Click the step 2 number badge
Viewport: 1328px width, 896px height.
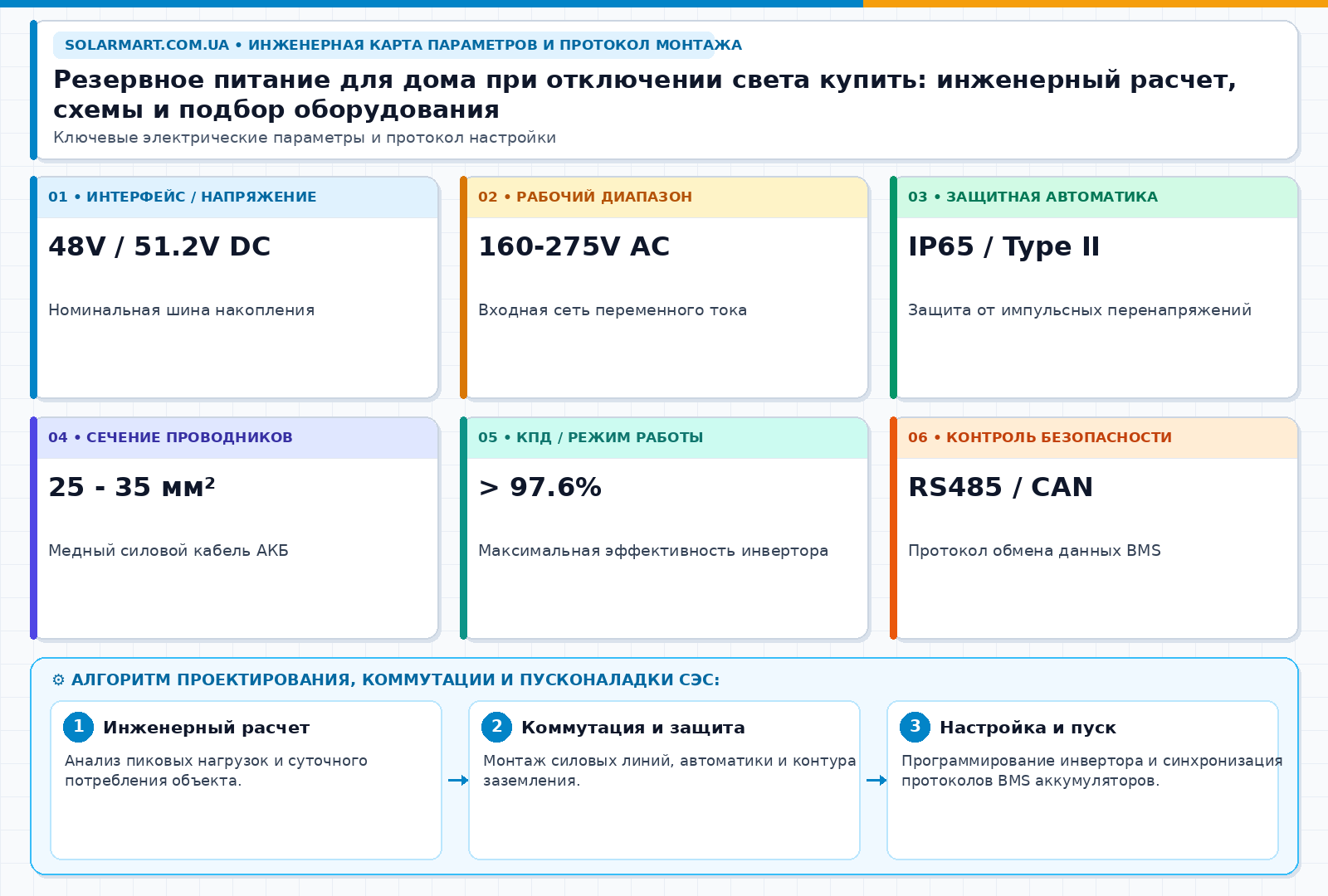pyautogui.click(x=497, y=727)
